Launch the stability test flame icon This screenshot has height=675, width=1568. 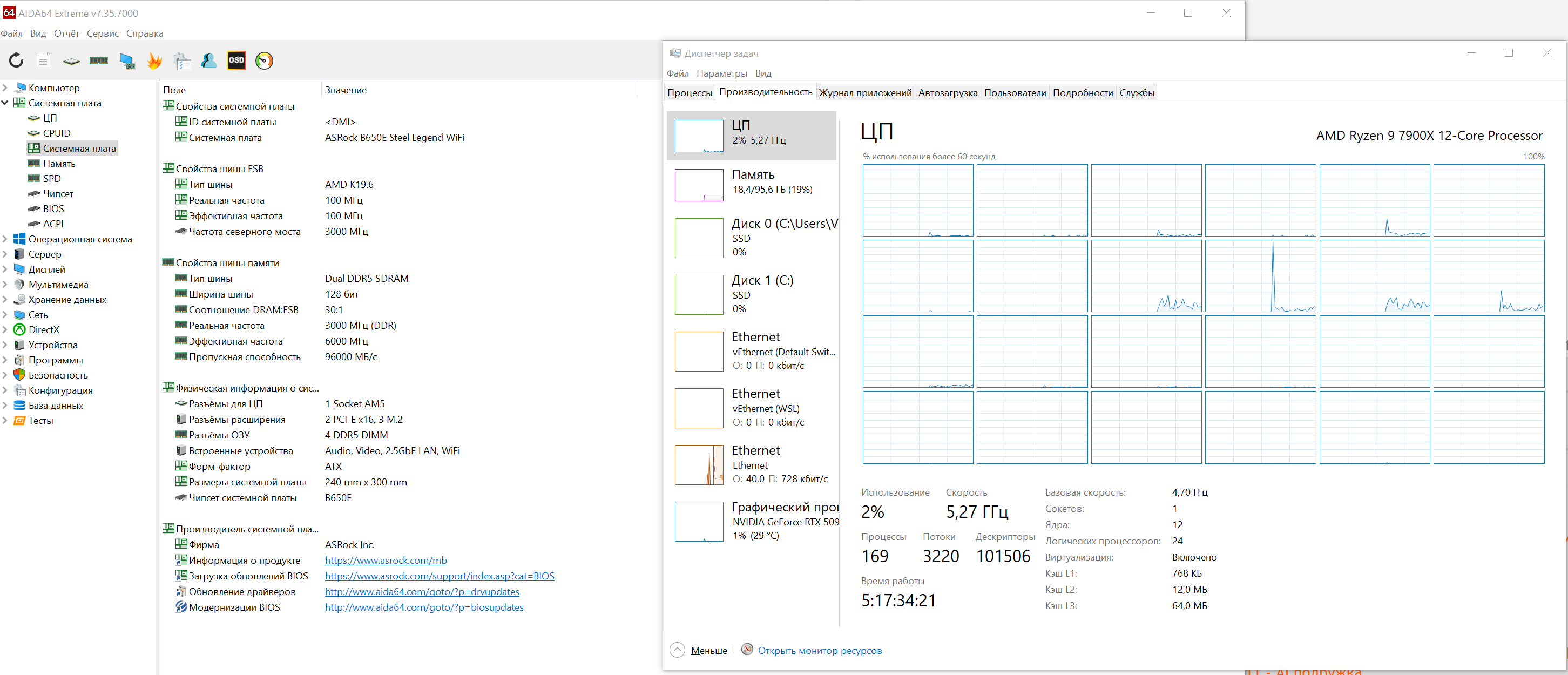coord(154,60)
